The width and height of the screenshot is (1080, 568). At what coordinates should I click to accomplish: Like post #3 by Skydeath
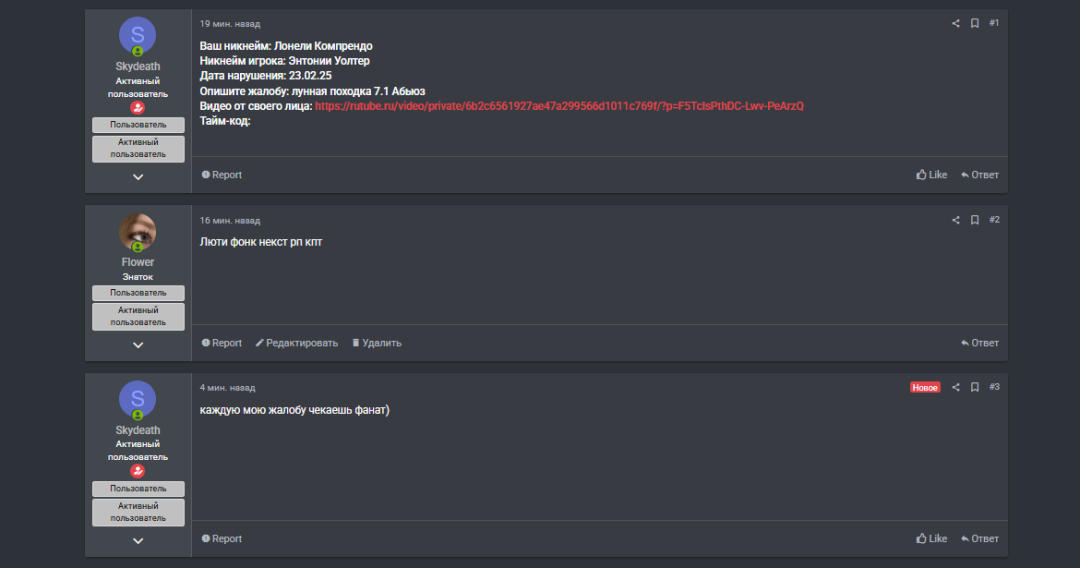(931, 538)
